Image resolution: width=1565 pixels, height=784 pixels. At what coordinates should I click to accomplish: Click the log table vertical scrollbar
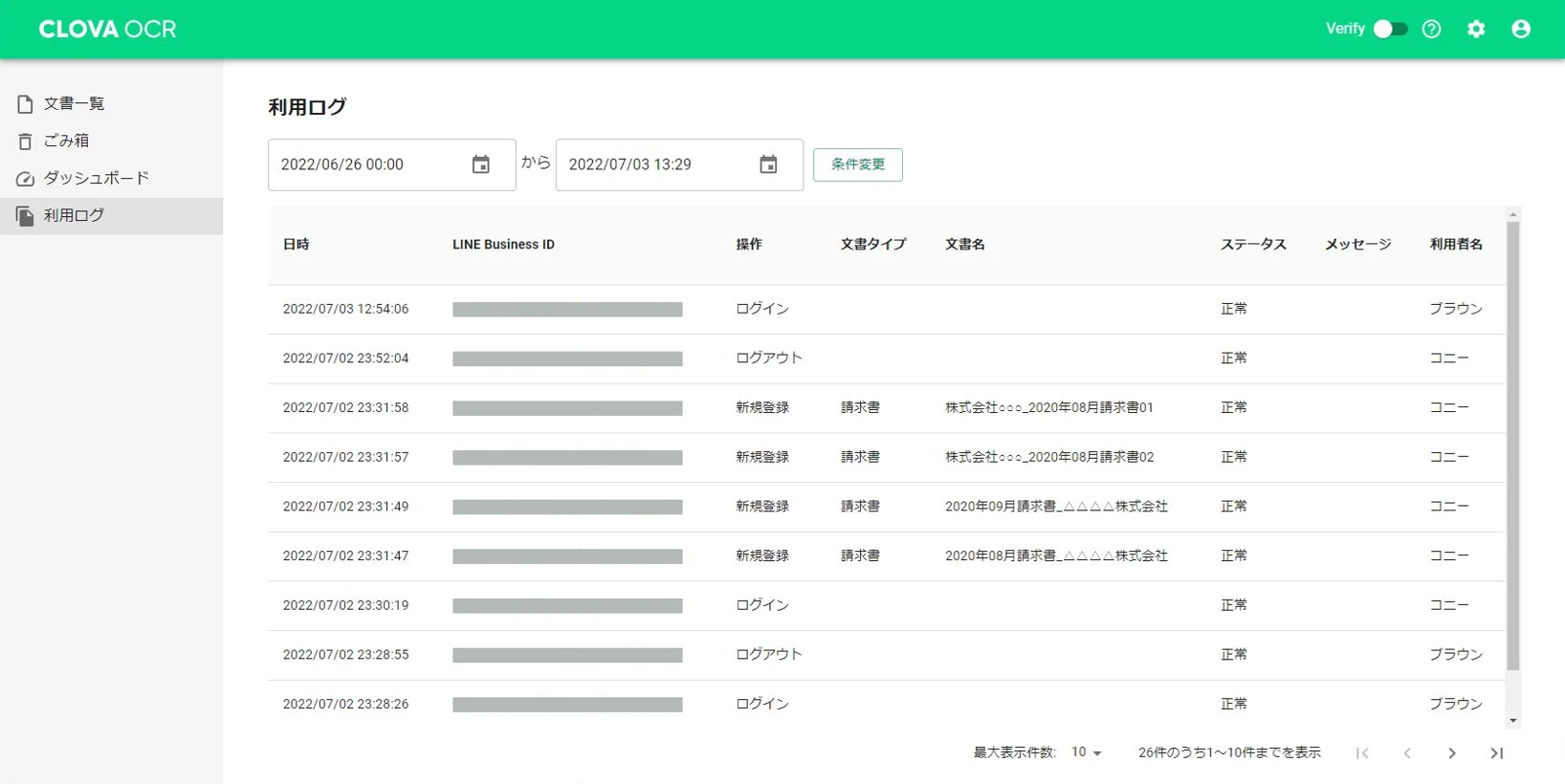pyautogui.click(x=1512, y=445)
